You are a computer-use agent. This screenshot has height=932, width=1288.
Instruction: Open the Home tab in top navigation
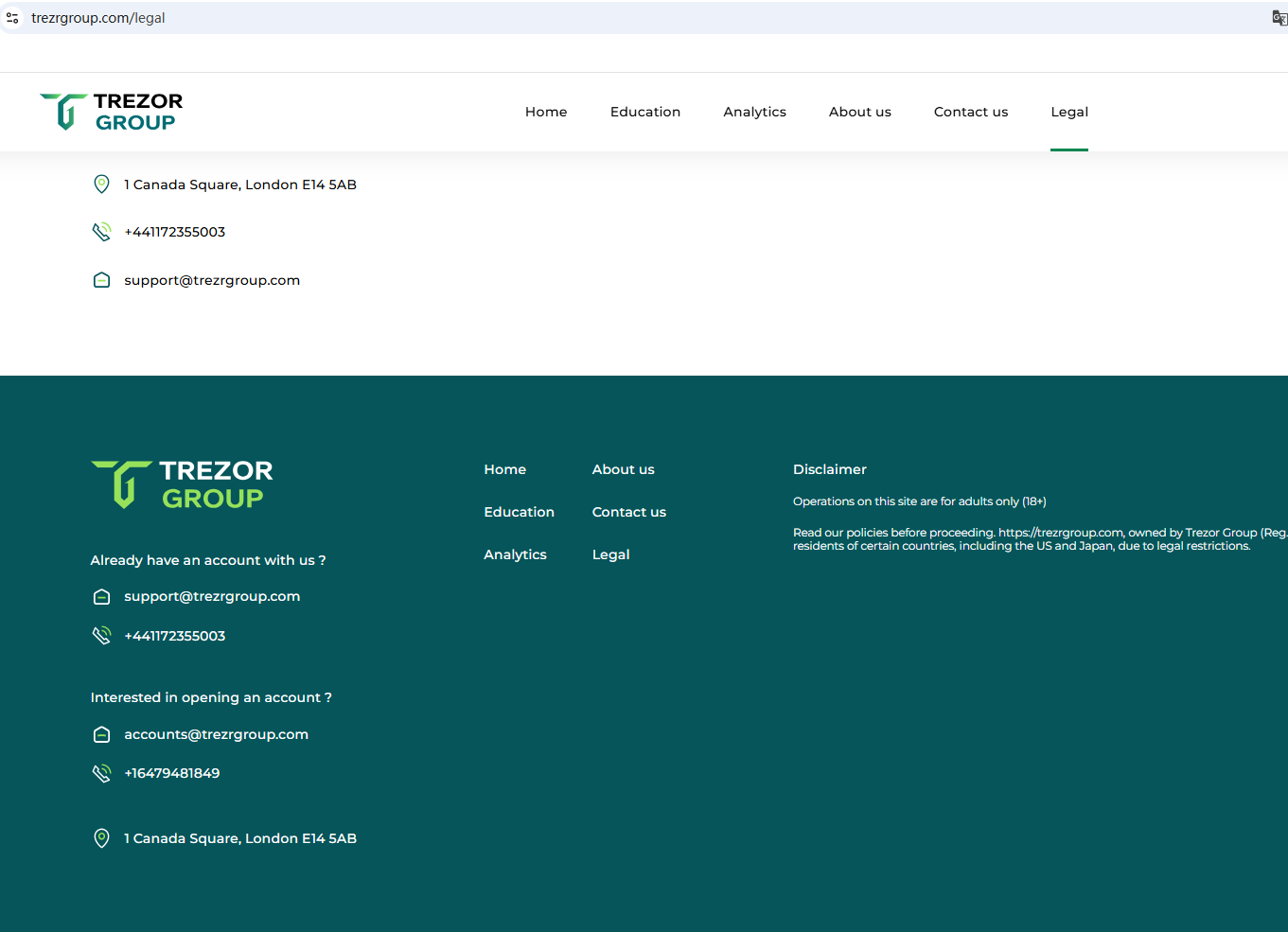click(546, 112)
